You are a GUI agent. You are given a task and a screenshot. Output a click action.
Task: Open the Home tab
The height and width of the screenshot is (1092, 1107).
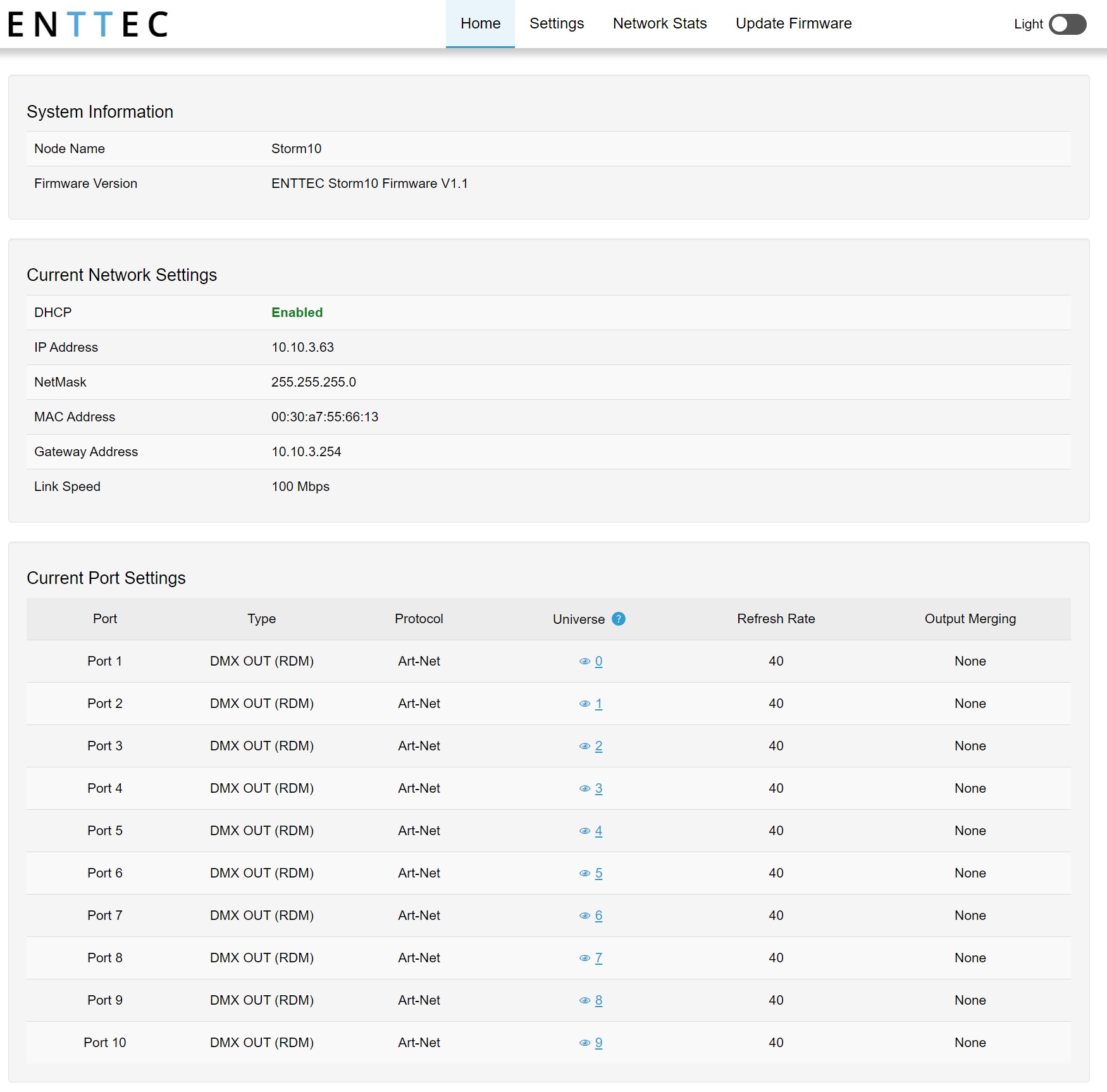480,23
